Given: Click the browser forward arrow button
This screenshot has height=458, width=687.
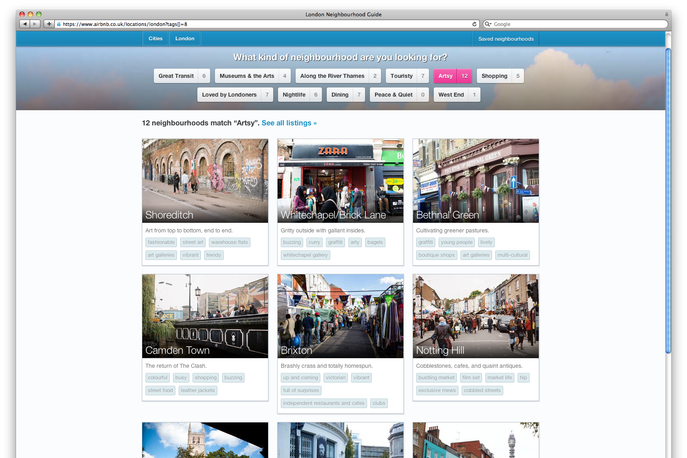Looking at the screenshot, I should pos(36,23).
